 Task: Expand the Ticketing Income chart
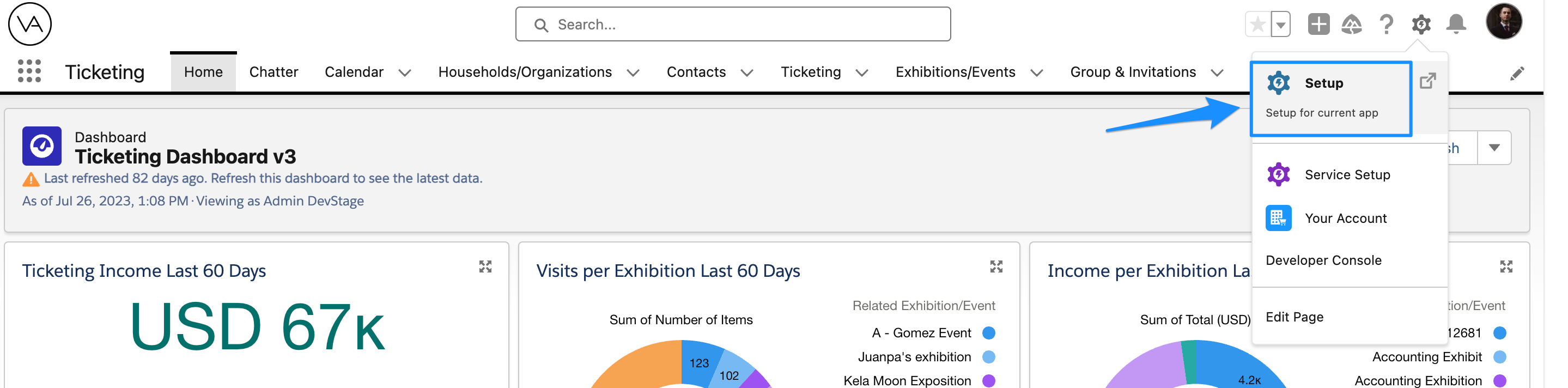point(485,267)
